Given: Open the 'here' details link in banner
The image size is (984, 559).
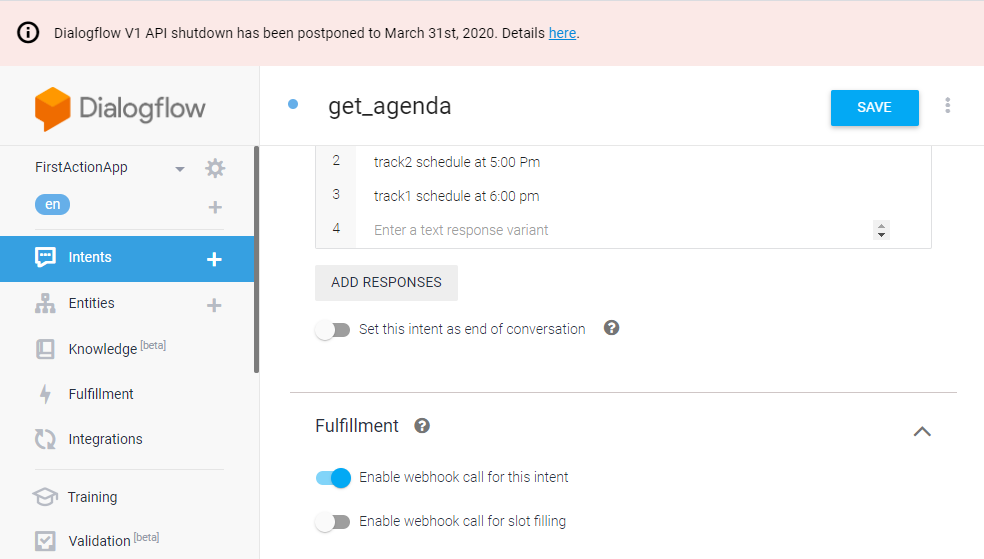Looking at the screenshot, I should click(562, 33).
